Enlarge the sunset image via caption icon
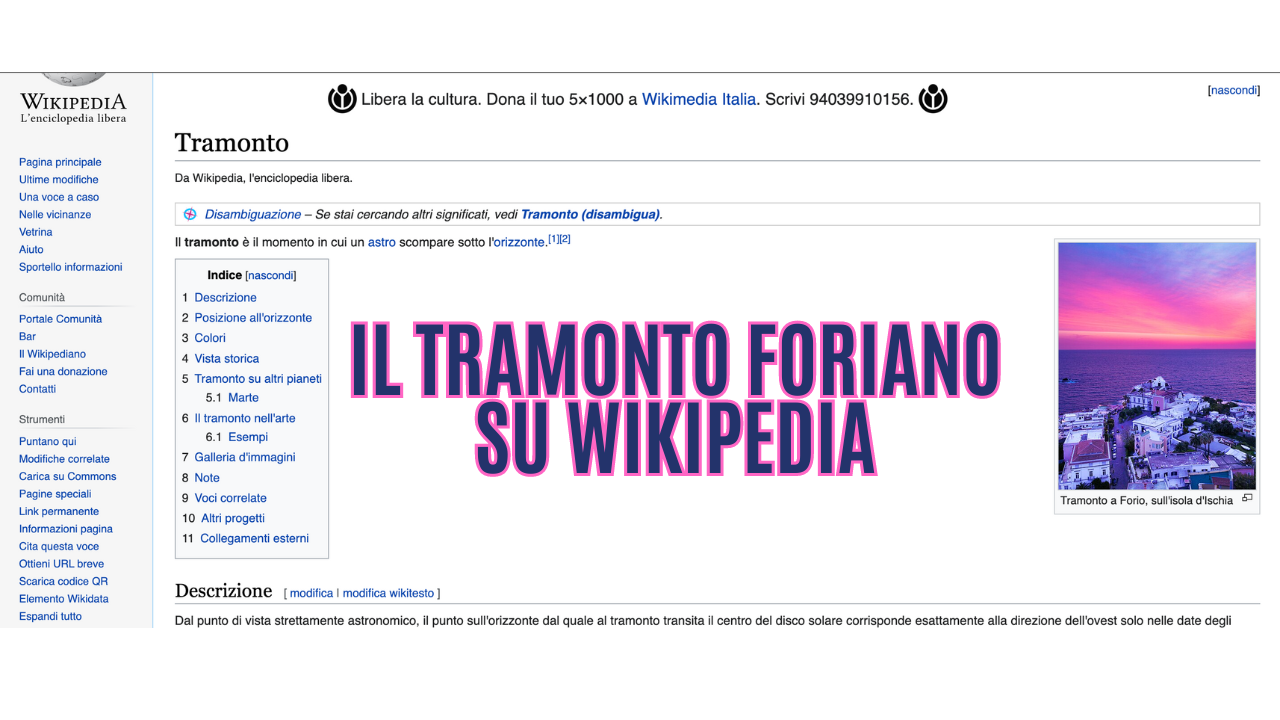 pos(1247,498)
